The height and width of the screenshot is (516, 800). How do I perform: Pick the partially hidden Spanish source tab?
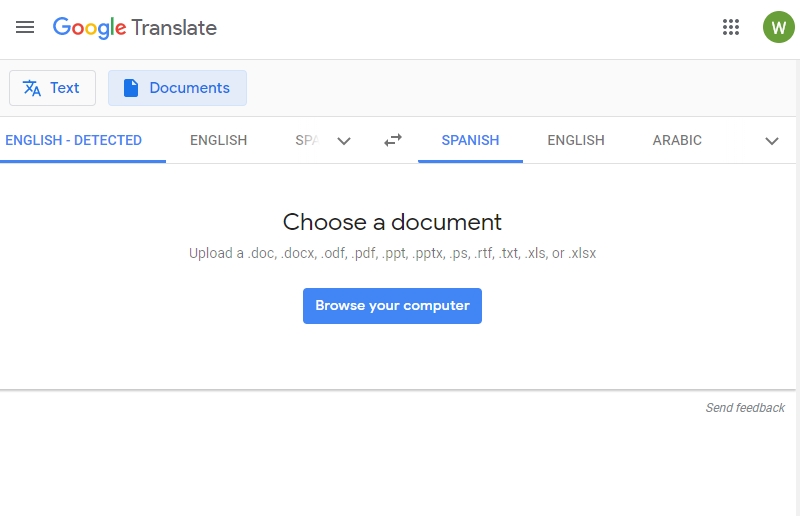(306, 141)
